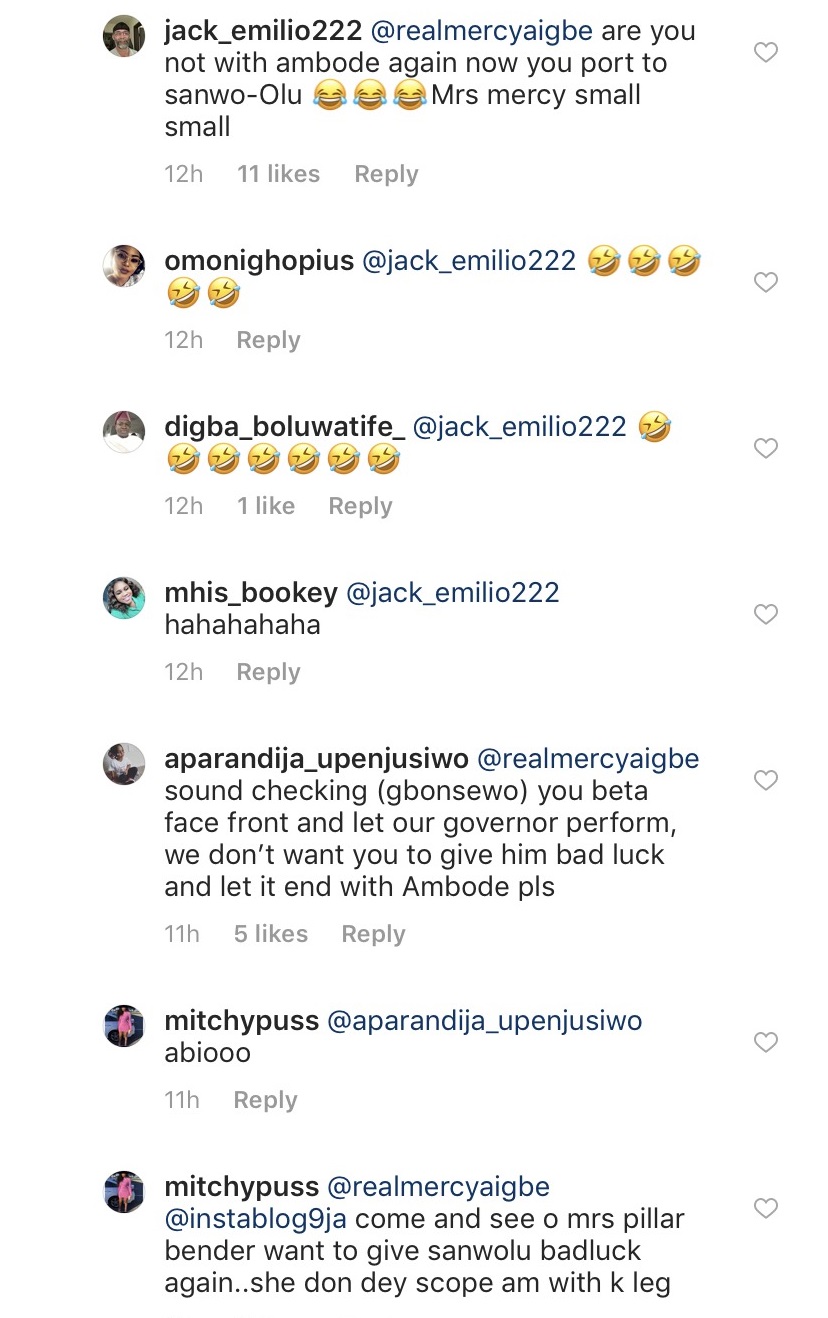Open the 1 like on digba_boluwatife_'s comment

click(265, 506)
